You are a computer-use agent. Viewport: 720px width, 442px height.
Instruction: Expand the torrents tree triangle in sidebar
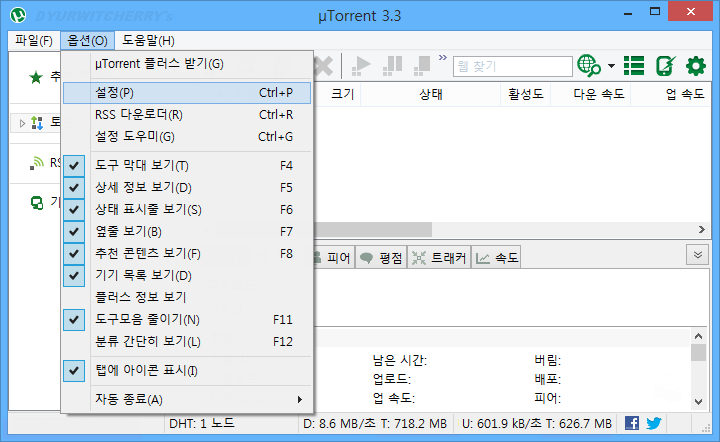pos(22,123)
